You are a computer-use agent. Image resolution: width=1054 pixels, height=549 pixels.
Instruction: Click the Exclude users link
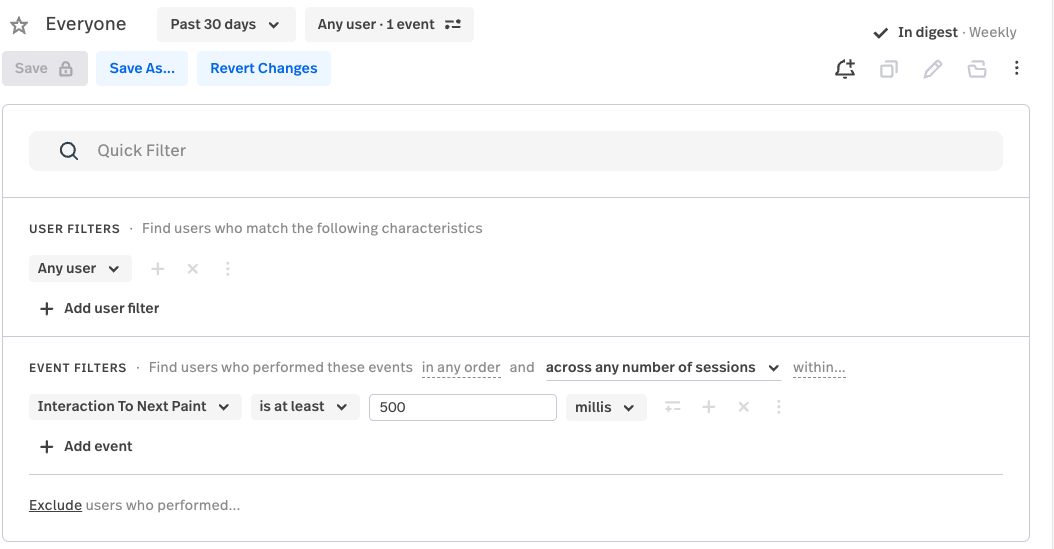55,505
